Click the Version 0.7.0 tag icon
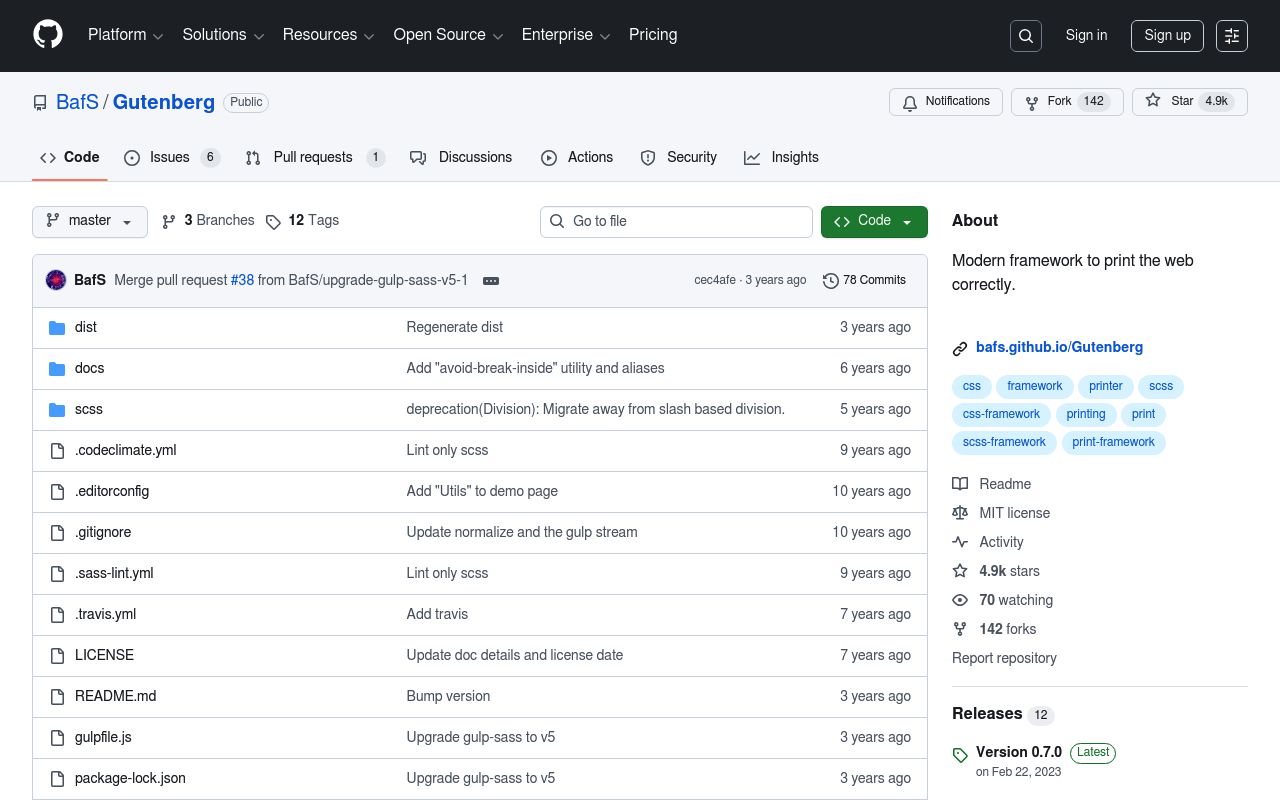The width and height of the screenshot is (1280, 800). pos(960,755)
